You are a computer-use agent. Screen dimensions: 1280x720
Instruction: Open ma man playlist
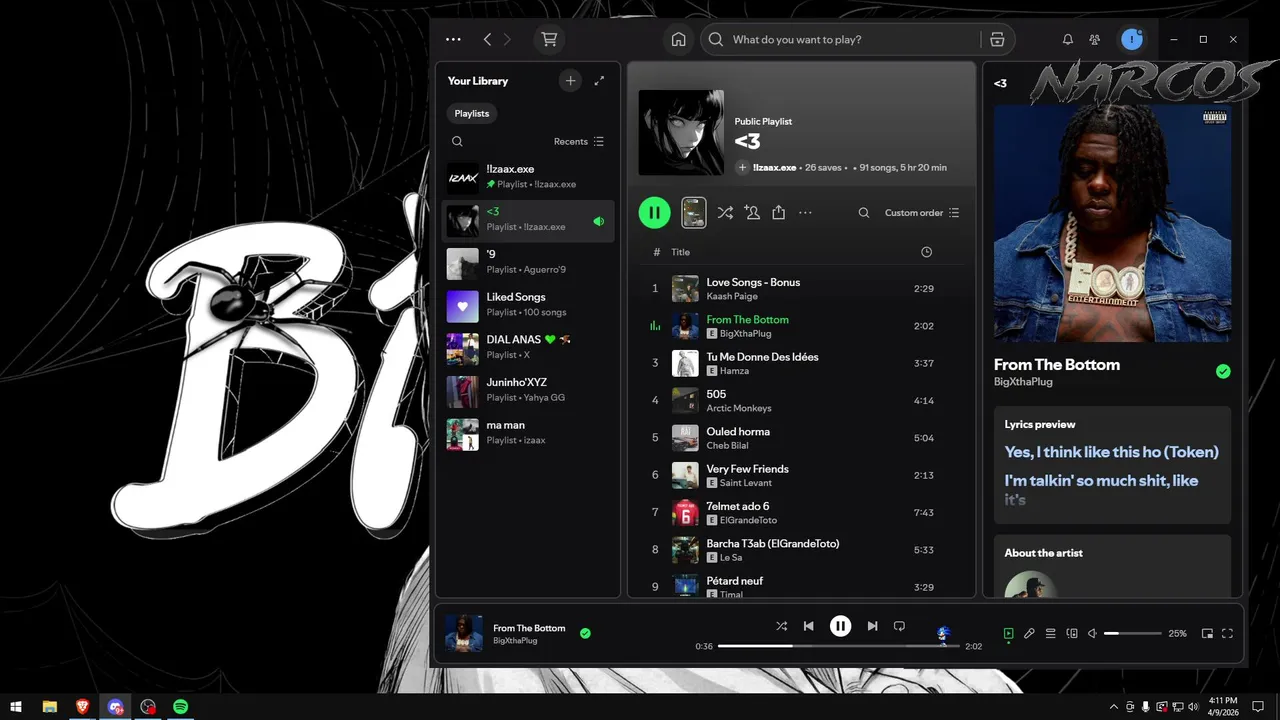tap(528, 432)
